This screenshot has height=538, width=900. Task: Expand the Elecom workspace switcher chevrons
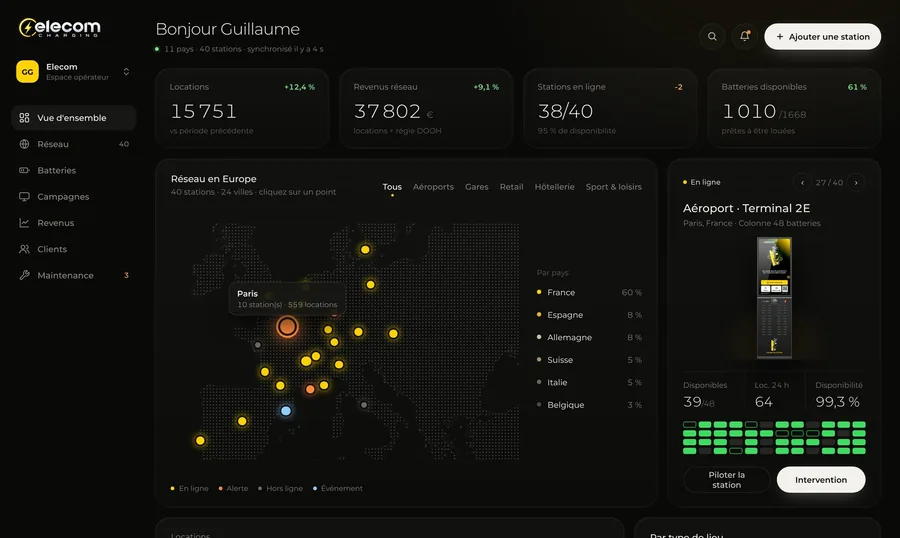coord(126,72)
